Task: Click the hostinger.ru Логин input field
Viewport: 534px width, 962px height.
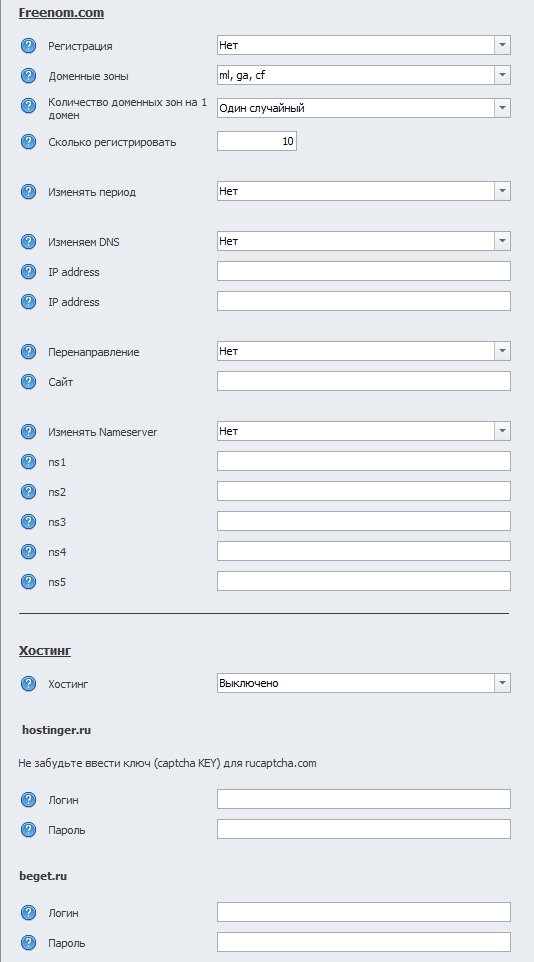Action: click(363, 799)
